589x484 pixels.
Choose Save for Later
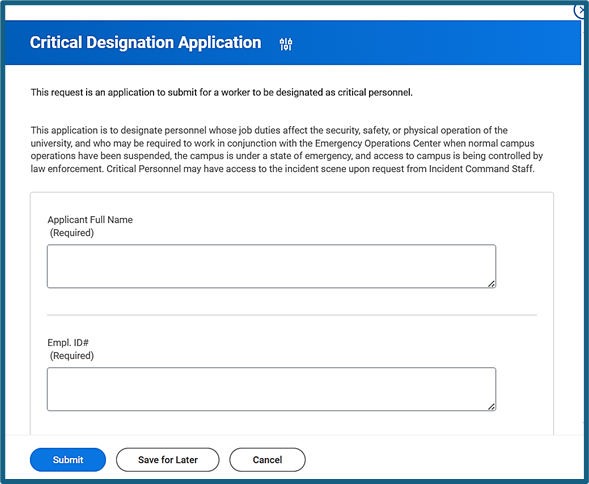point(168,460)
